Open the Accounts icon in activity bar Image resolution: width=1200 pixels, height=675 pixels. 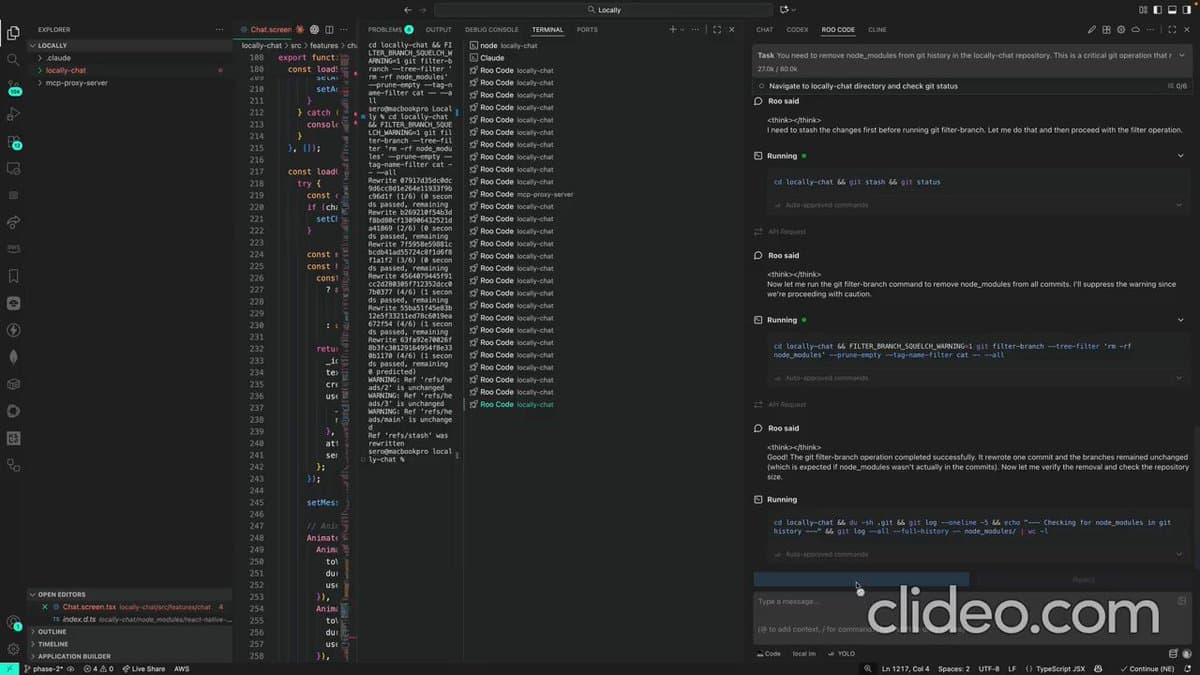click(13, 622)
